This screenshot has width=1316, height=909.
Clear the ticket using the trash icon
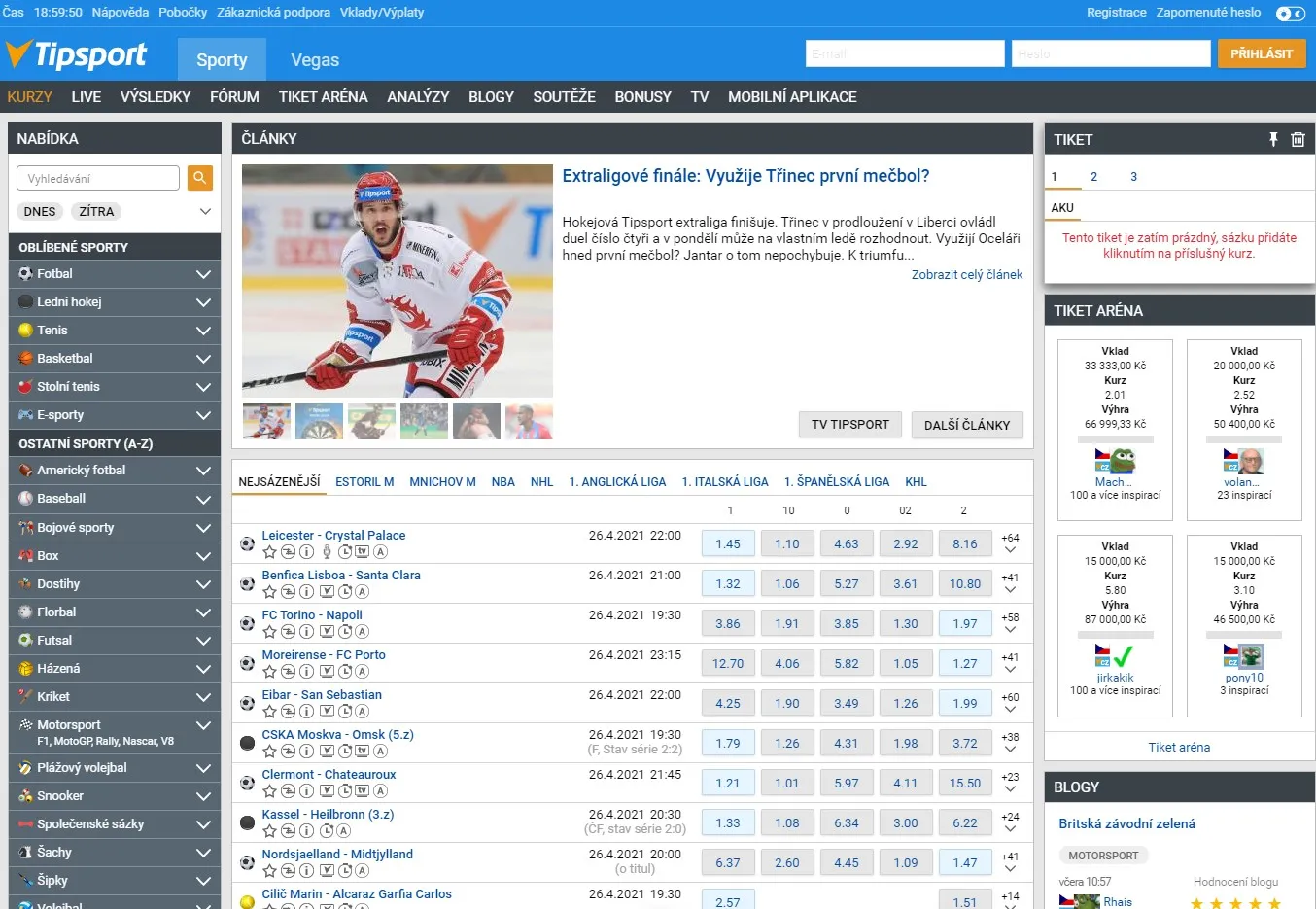click(1298, 139)
